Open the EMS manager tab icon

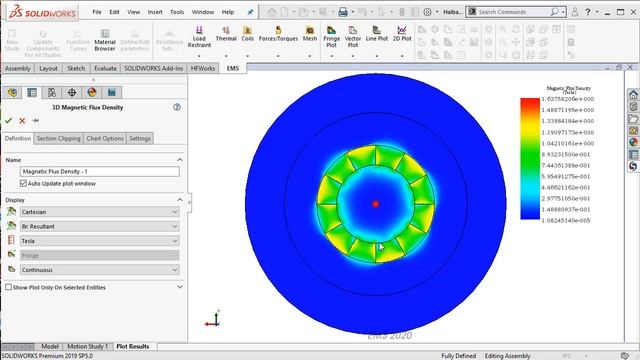[x=112, y=93]
